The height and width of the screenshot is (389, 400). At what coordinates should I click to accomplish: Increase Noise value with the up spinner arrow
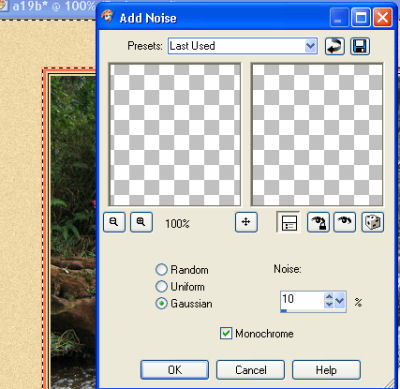pyautogui.click(x=329, y=296)
